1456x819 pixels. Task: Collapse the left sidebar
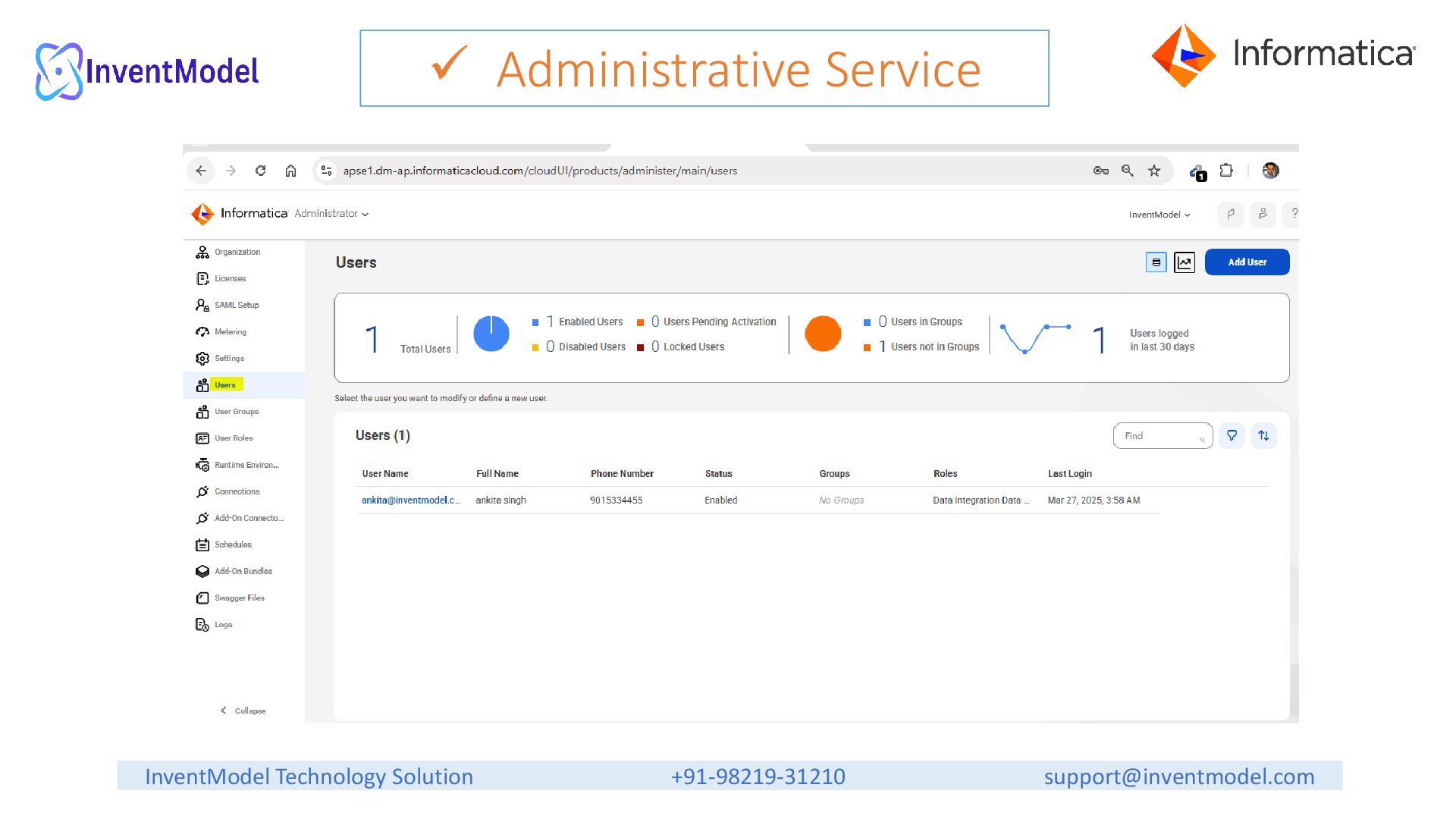pos(243,711)
